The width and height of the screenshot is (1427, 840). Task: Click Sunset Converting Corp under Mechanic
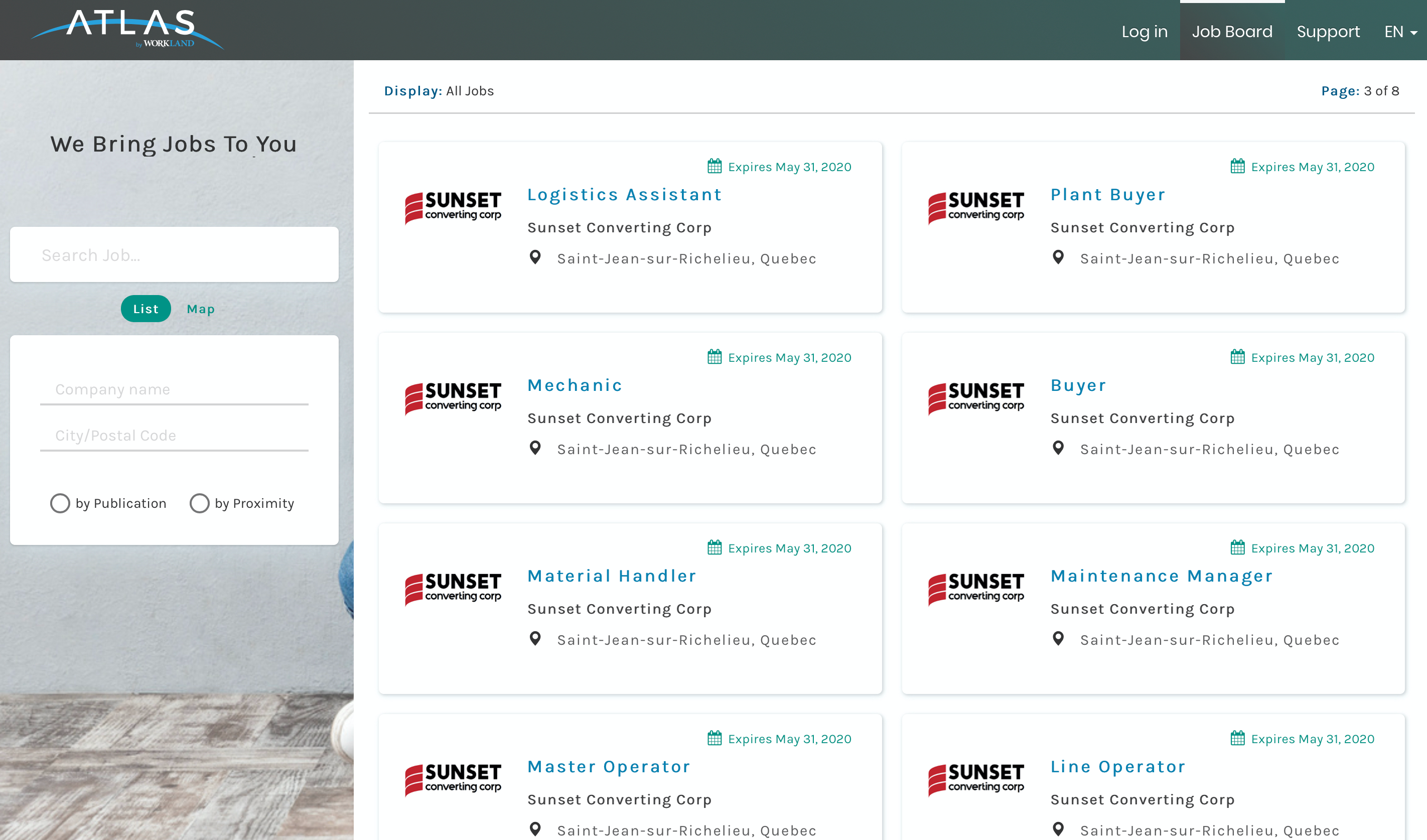620,418
